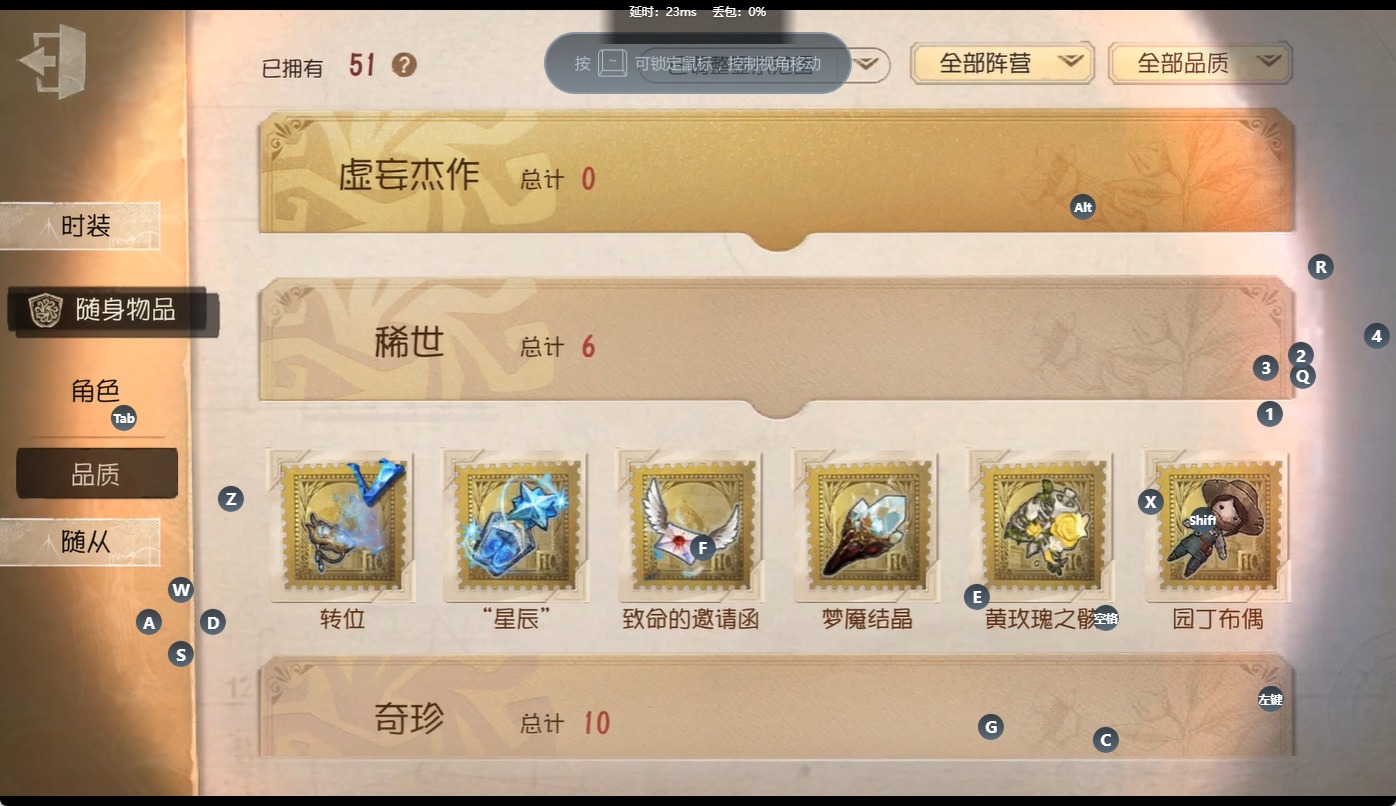Image resolution: width=1396 pixels, height=806 pixels.
Task: Sort by 角色 option
Action: click(96, 391)
